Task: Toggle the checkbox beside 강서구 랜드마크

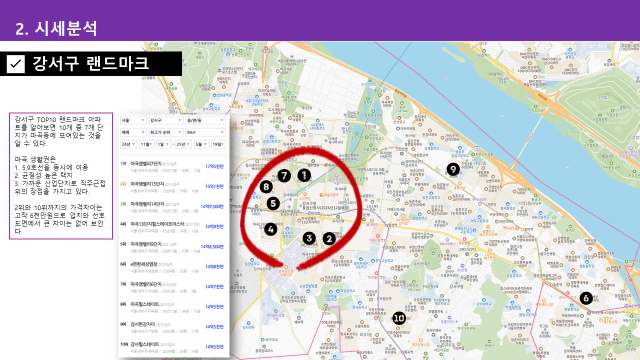Action: (x=16, y=64)
